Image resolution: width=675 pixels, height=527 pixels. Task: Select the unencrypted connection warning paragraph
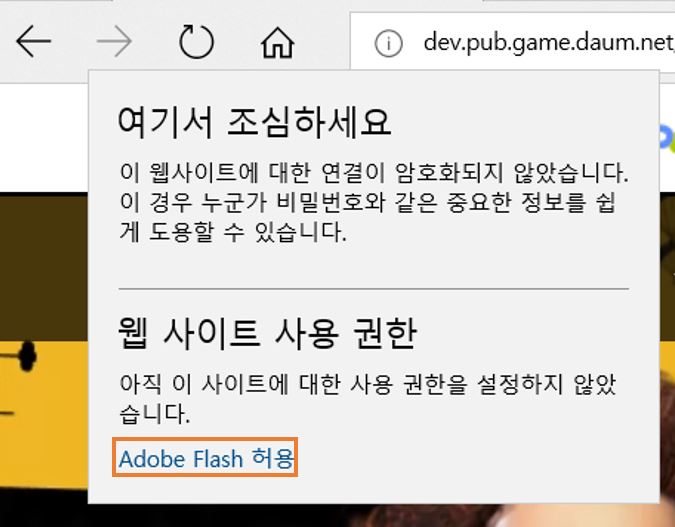[x=374, y=202]
